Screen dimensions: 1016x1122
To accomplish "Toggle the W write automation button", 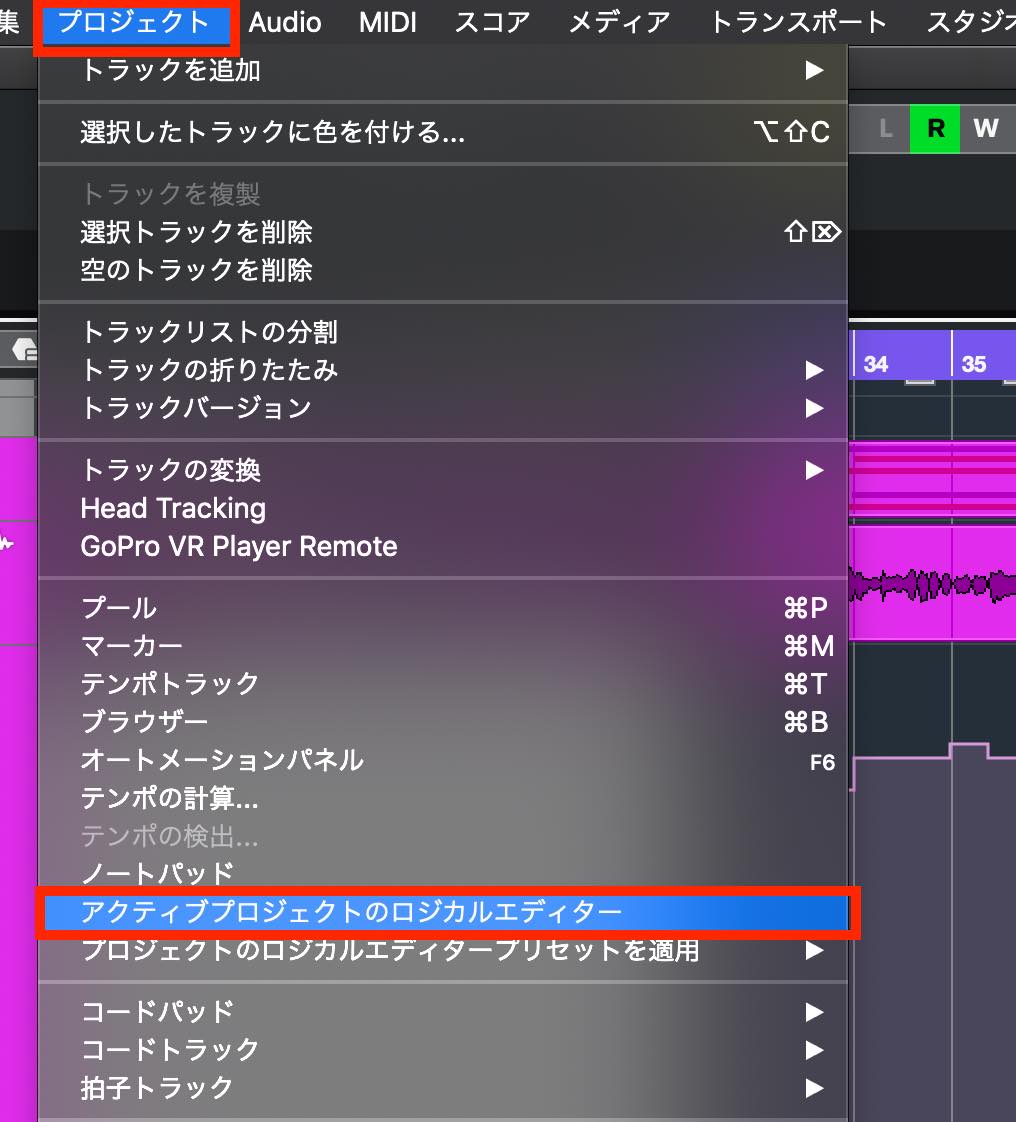I will [987, 129].
